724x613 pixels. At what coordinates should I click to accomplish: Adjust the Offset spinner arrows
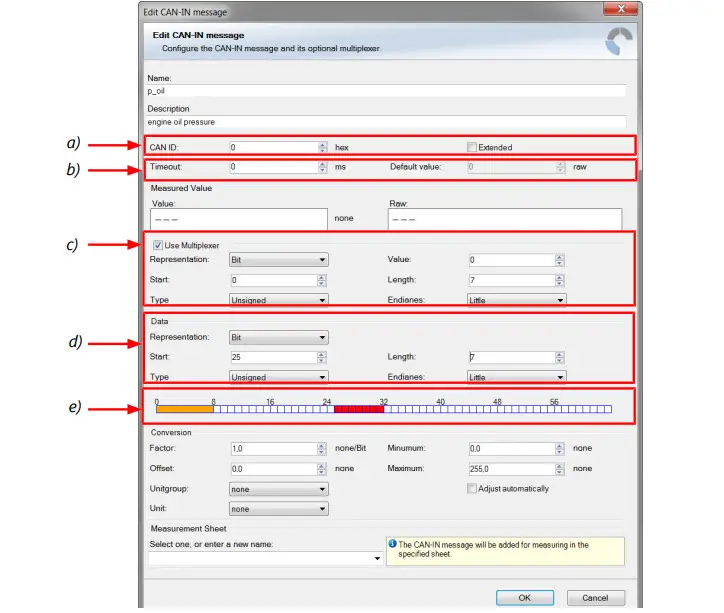(x=322, y=469)
